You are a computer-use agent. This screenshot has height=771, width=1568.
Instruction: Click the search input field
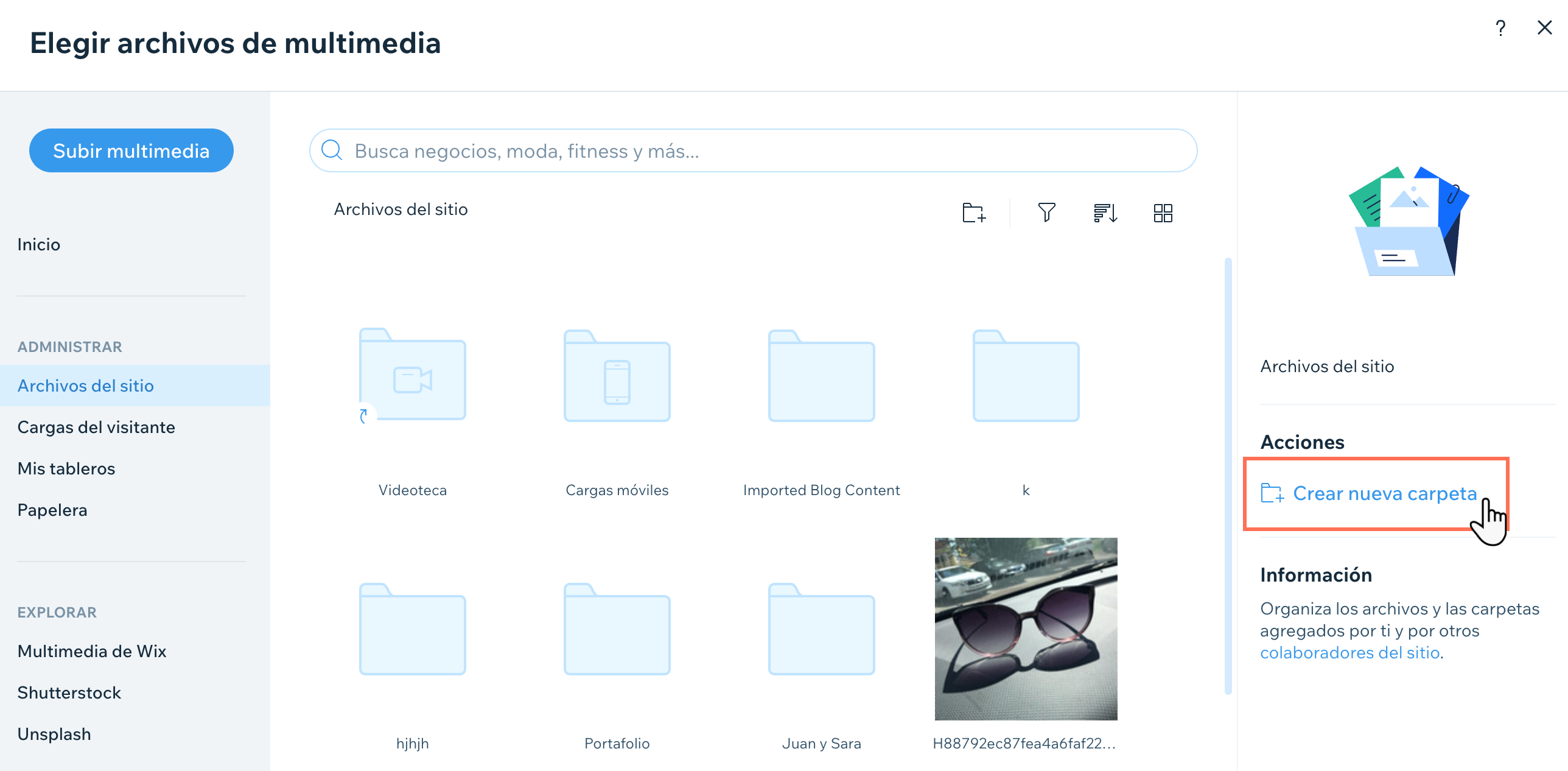754,150
